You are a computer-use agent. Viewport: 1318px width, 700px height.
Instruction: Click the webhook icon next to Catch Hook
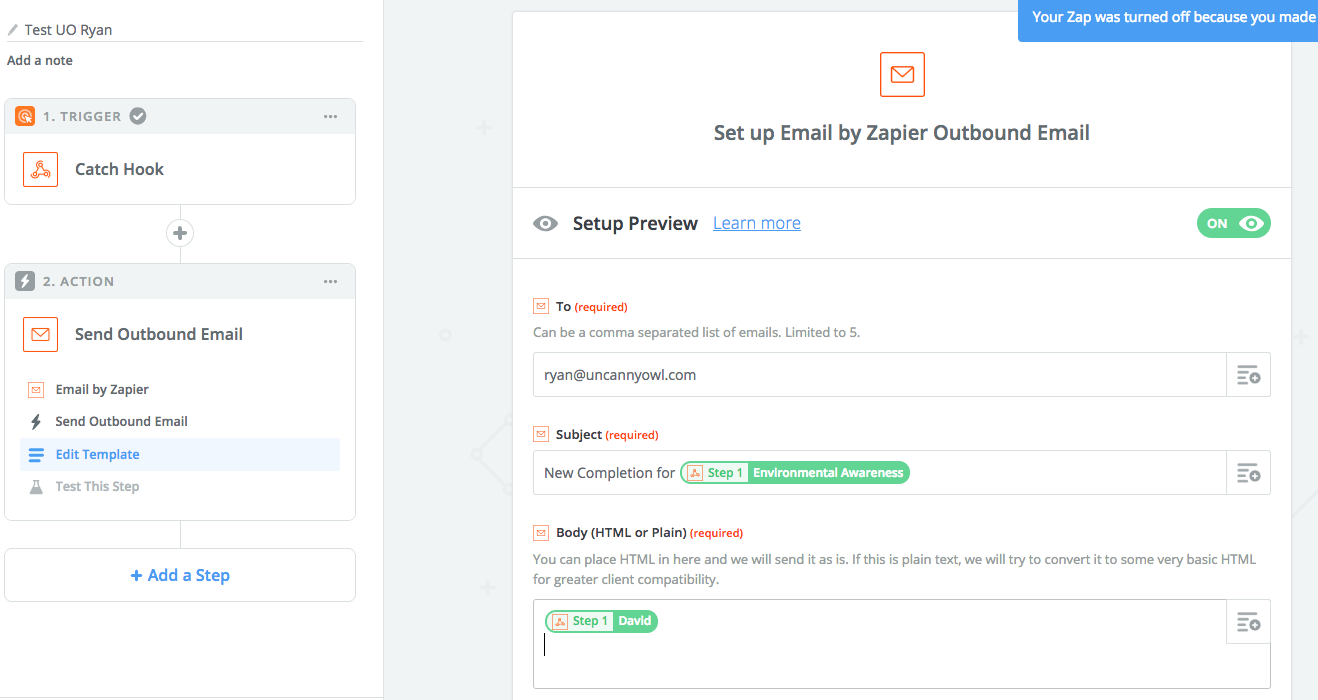point(40,169)
